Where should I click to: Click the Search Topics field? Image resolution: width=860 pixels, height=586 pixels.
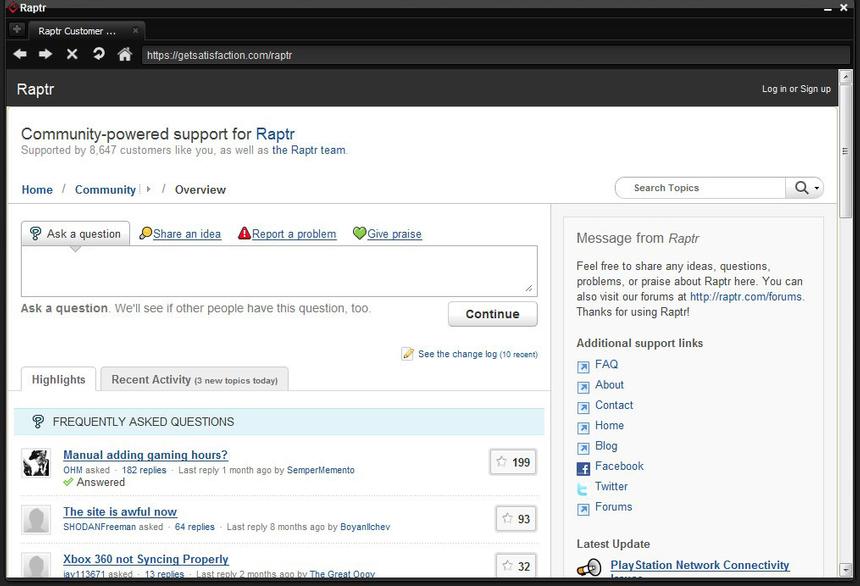point(700,188)
